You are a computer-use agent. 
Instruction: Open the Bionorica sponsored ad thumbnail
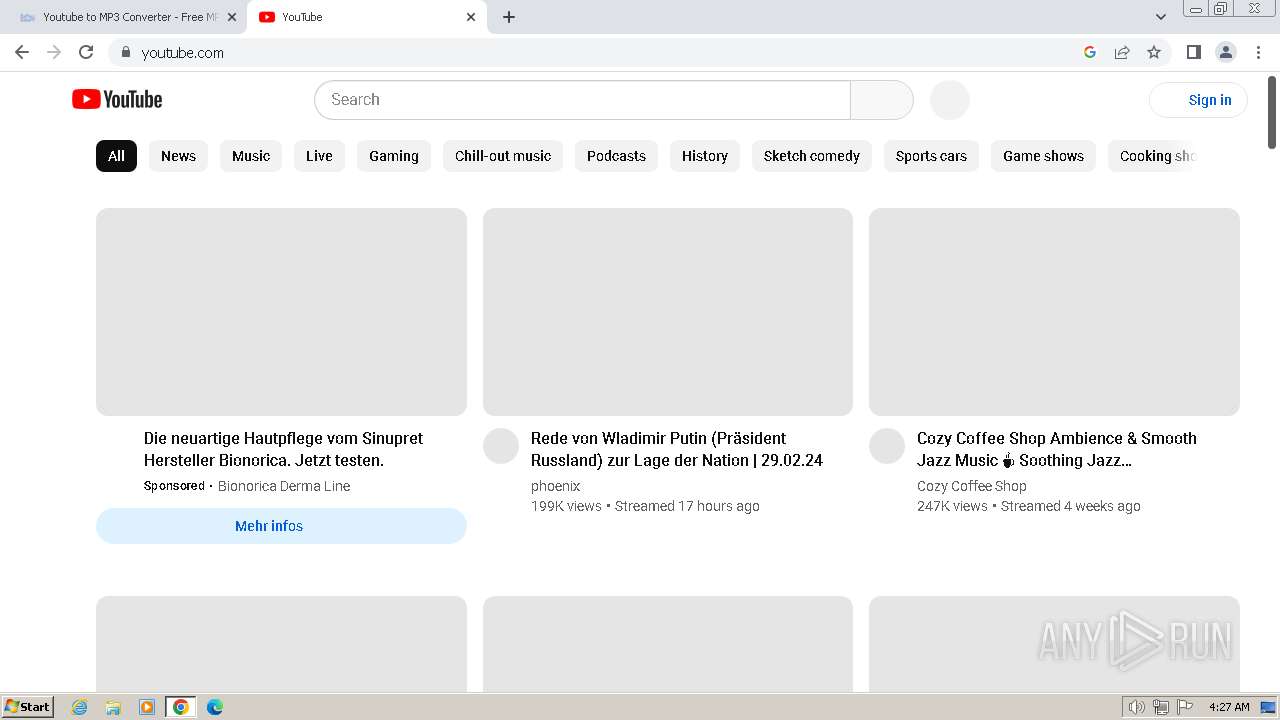pos(281,312)
